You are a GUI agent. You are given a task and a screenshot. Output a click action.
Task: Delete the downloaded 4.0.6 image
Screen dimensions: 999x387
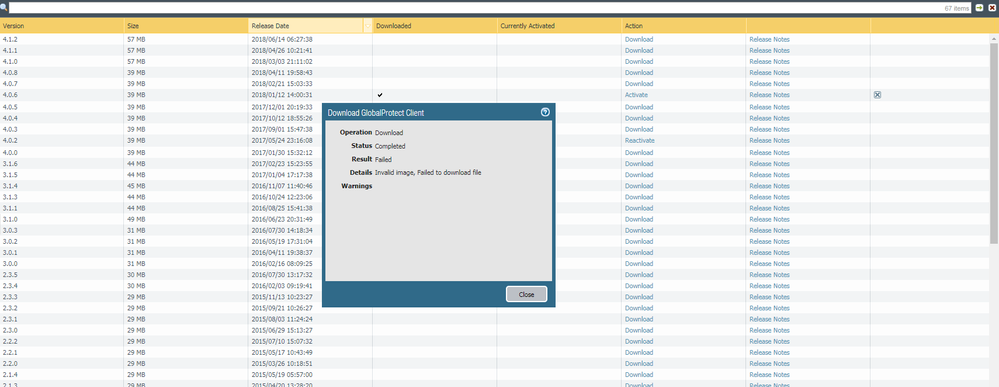(x=877, y=95)
